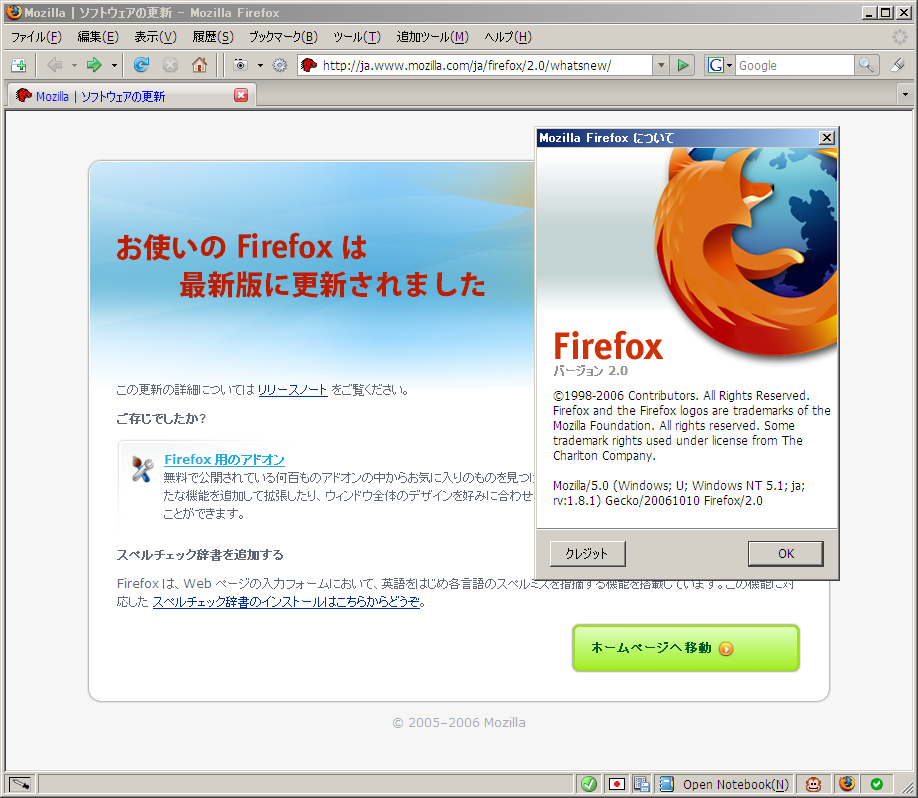Click the green Go arrow beside URL bar
Viewport: 918px width, 798px height.
pos(683,65)
